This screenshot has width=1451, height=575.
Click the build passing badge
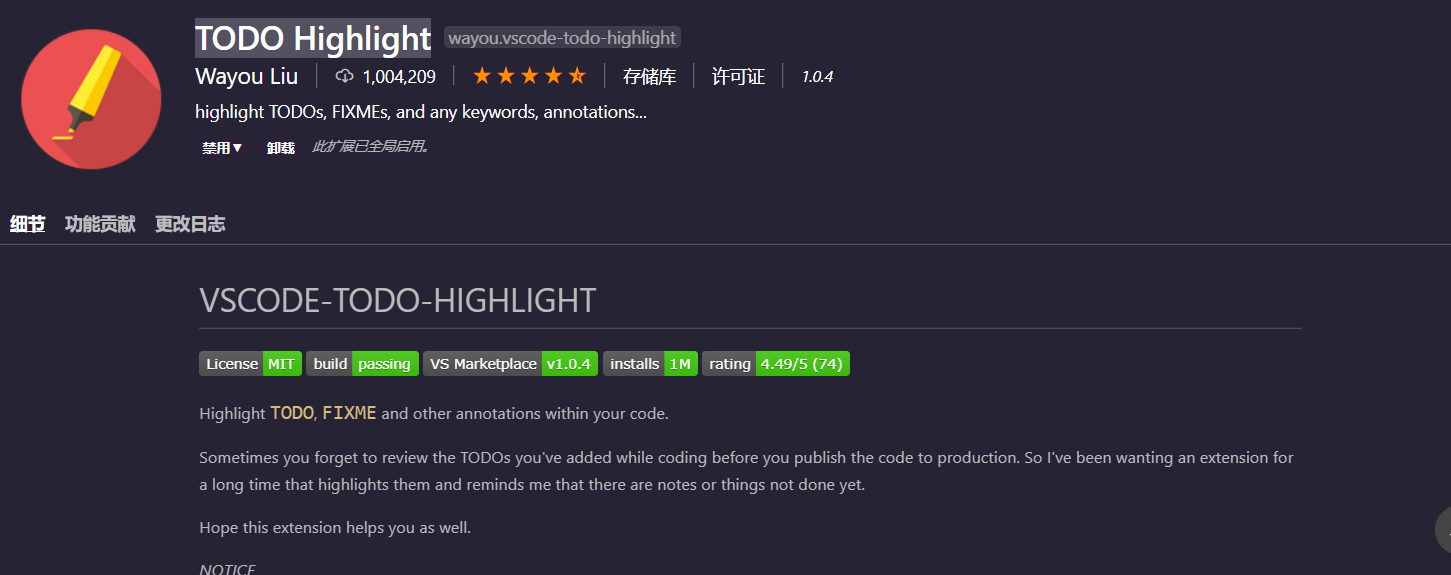(362, 364)
